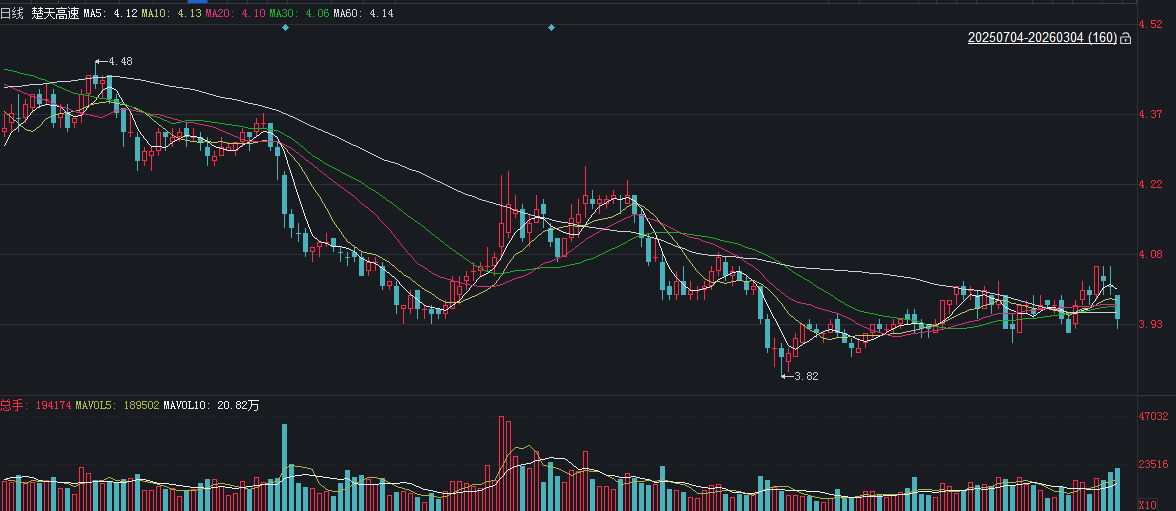Select the 日线 period label
Viewport: 1176px width, 511px height.
[12, 14]
